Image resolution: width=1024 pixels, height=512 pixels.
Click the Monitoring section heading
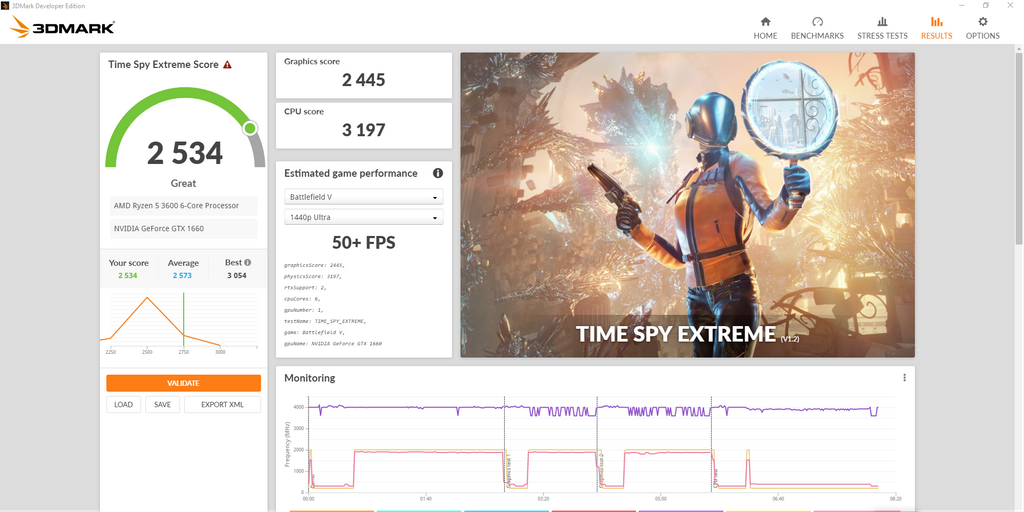(310, 377)
